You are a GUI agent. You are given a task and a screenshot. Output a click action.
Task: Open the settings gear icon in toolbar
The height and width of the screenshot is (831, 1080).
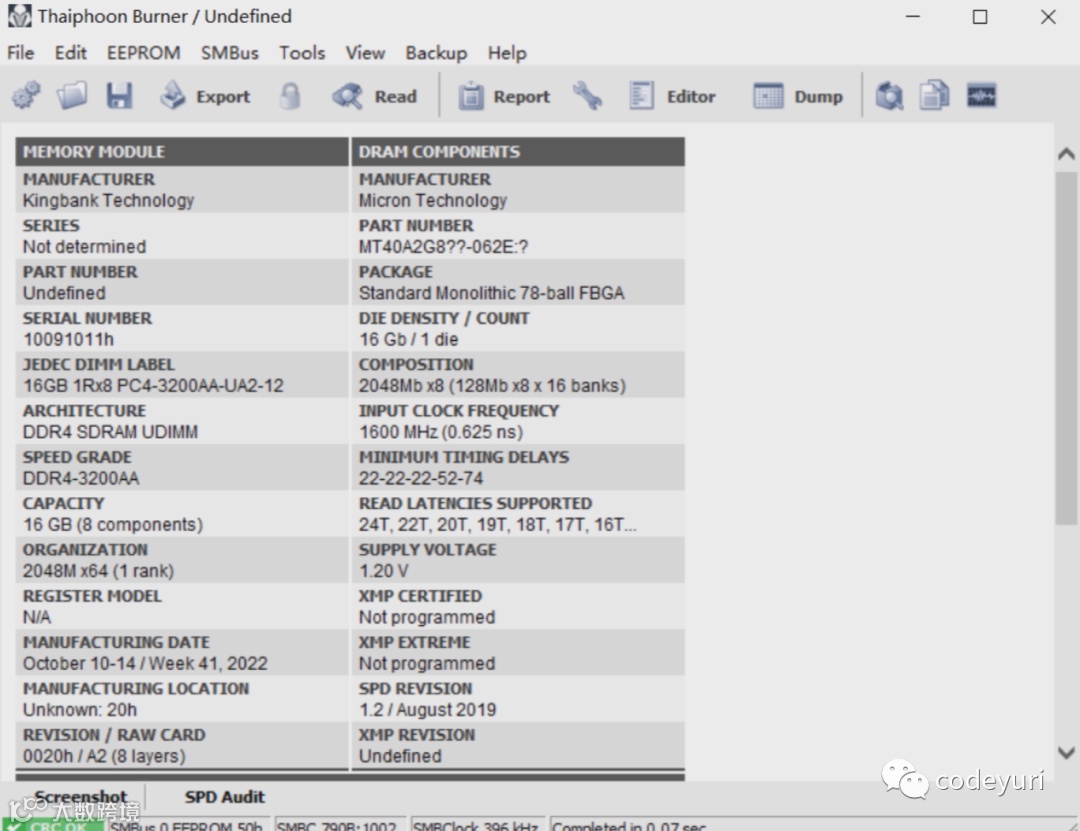(26, 96)
